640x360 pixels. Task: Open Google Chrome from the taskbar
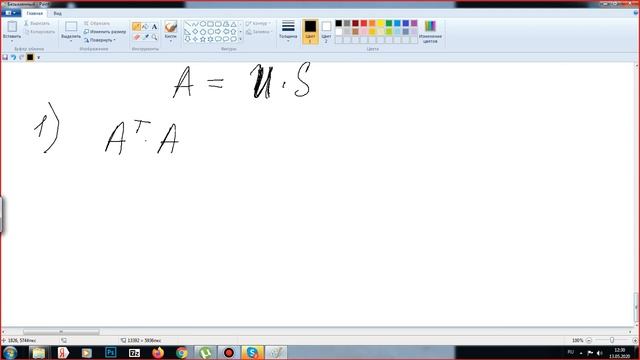(x=182, y=352)
